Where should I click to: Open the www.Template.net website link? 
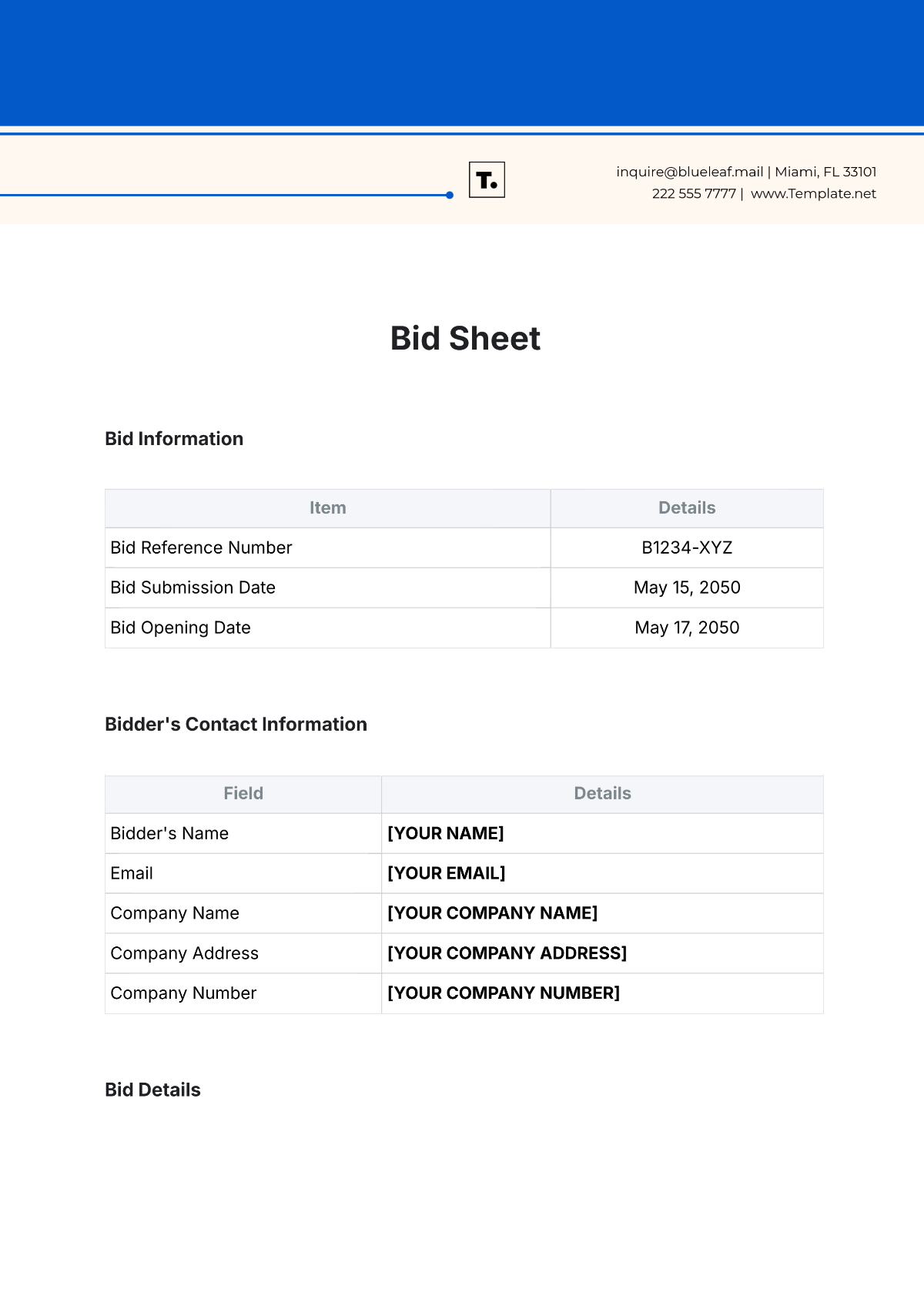tap(813, 193)
